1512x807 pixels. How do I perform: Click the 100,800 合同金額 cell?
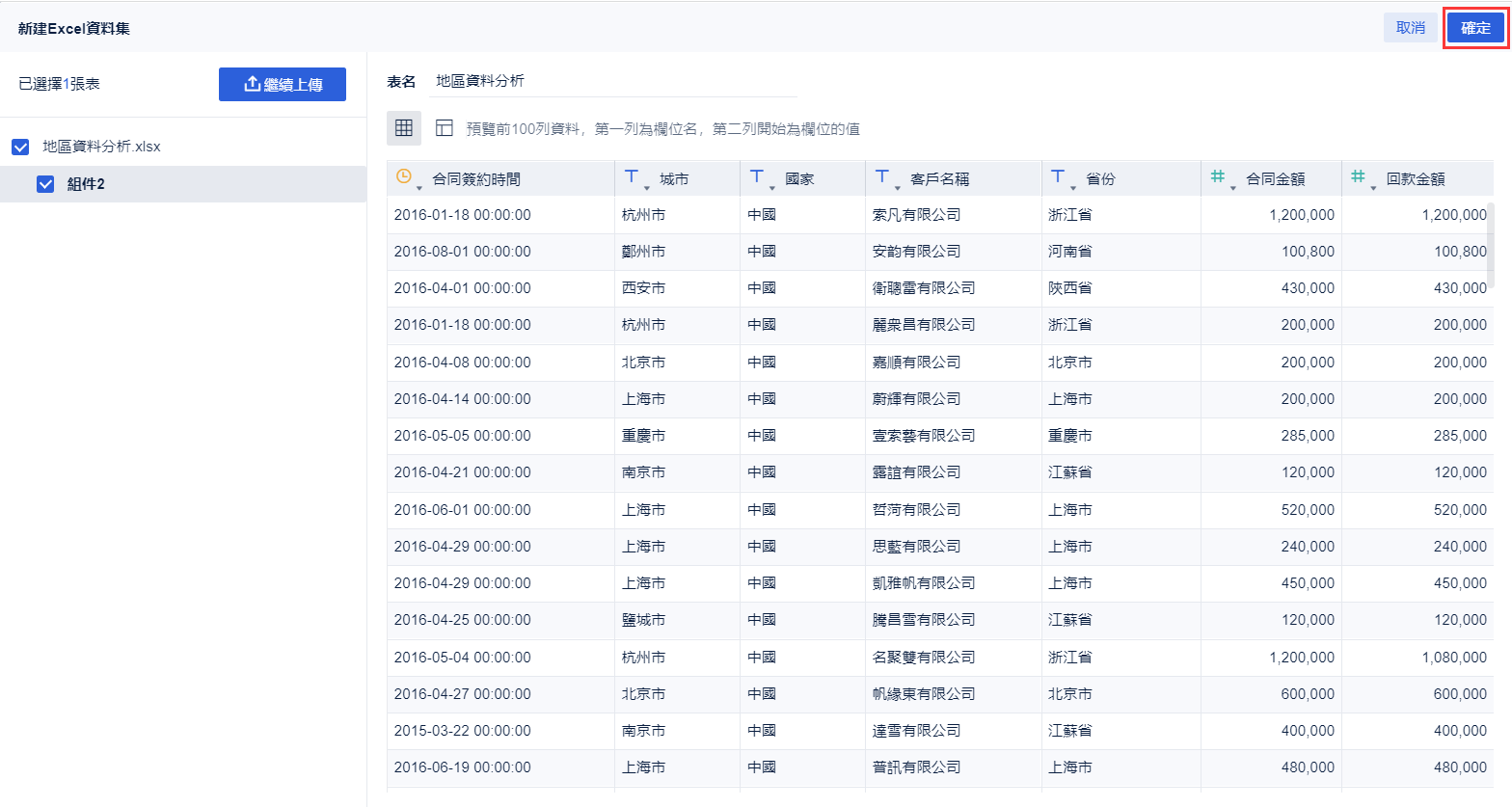1271,252
